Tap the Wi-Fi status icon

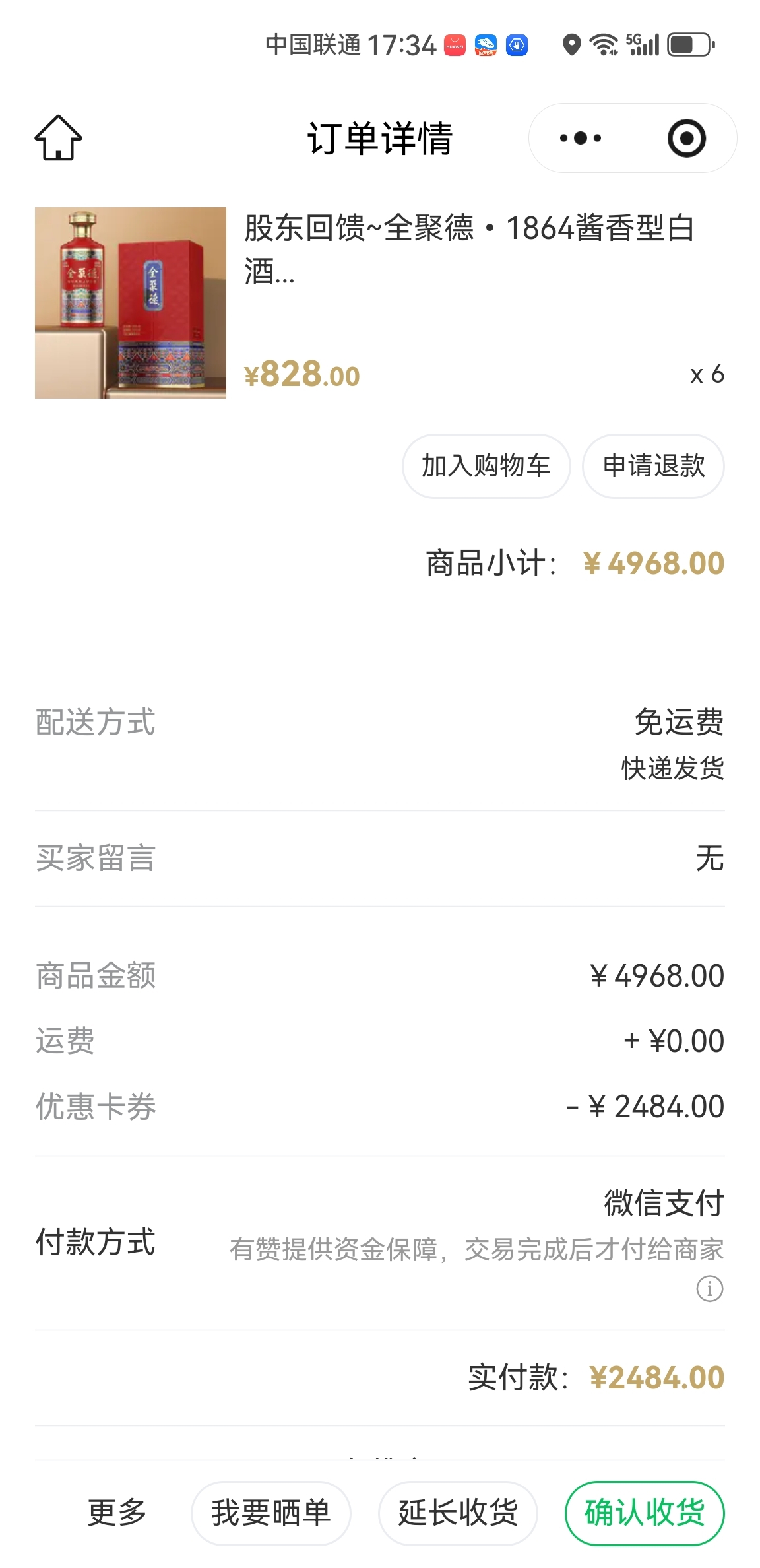pyautogui.click(x=604, y=45)
